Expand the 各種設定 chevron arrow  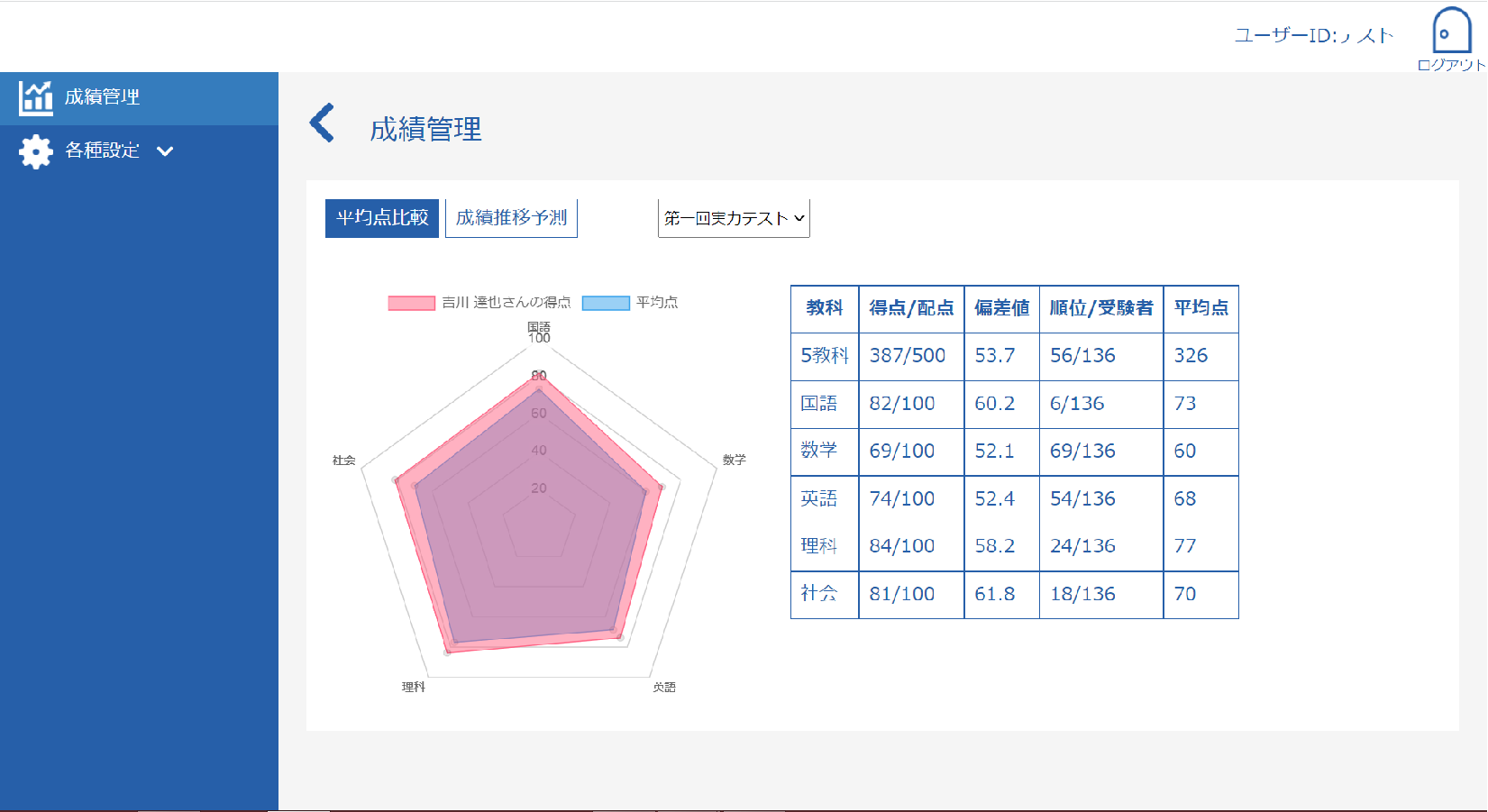pos(165,151)
